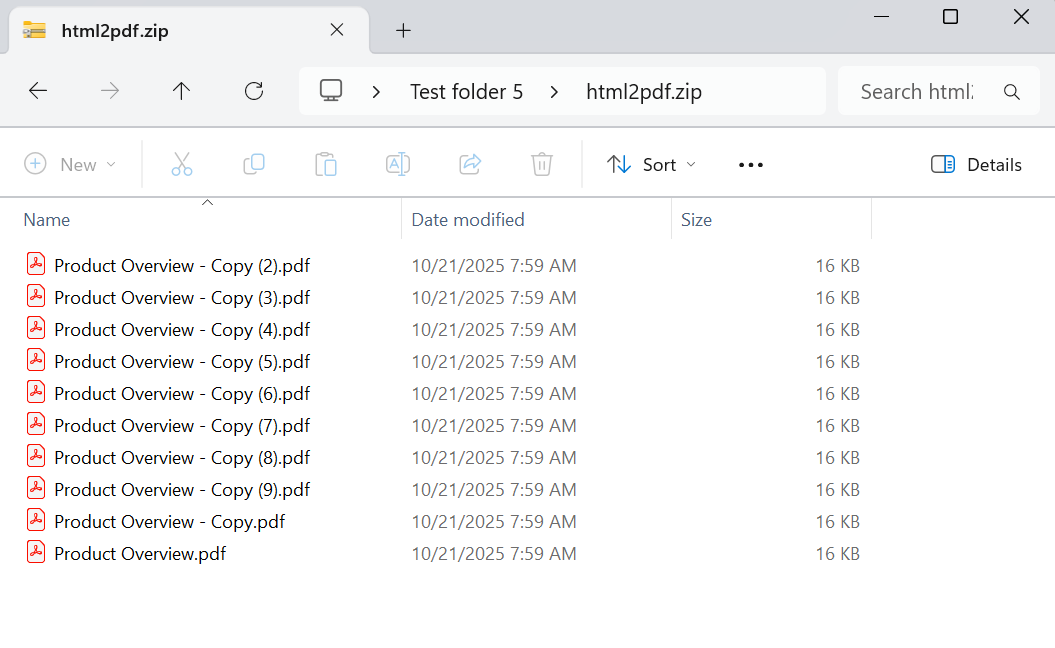
Task: Select the Product Overview.pdf file
Action: point(140,553)
